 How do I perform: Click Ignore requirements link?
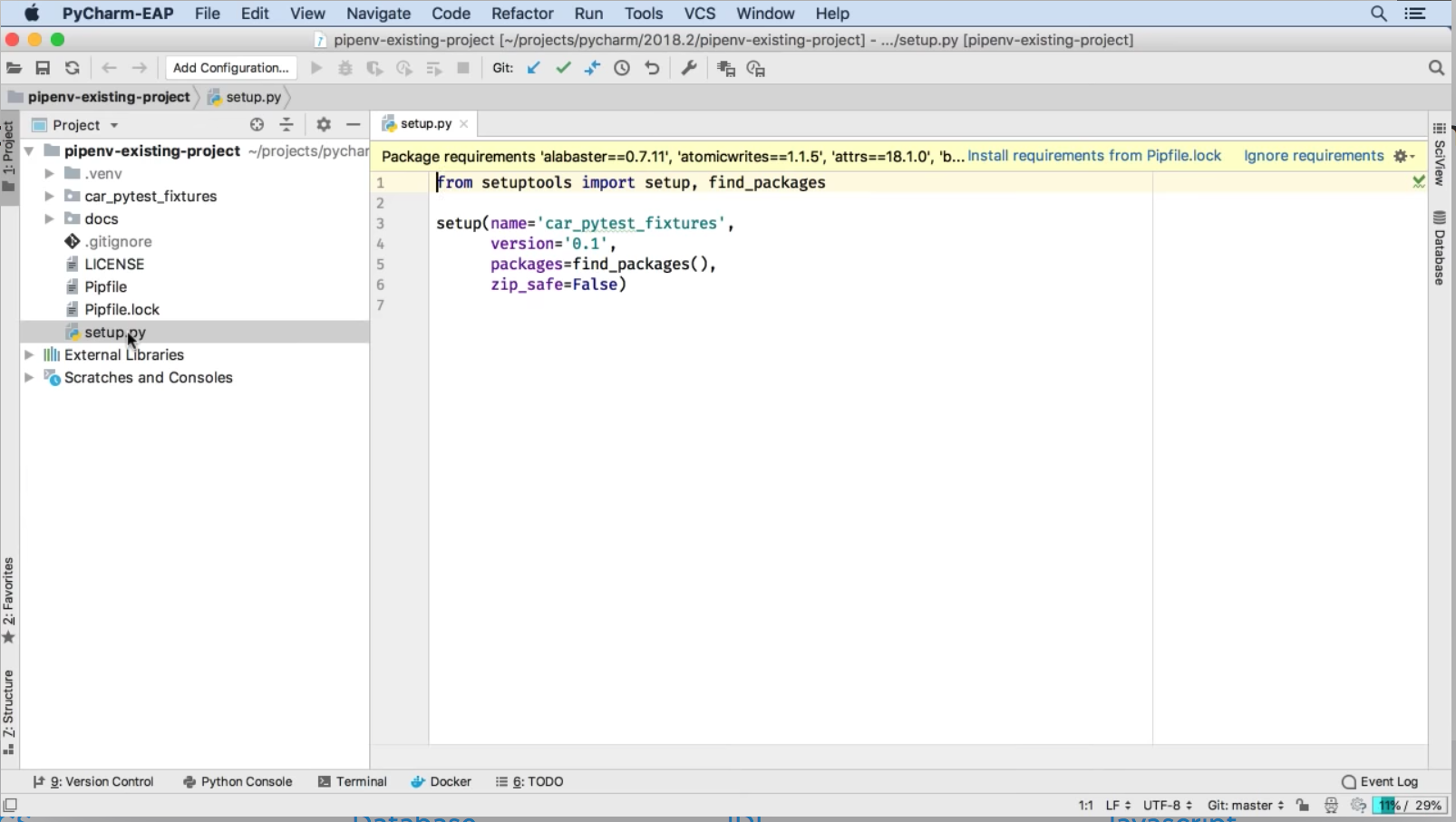point(1314,156)
